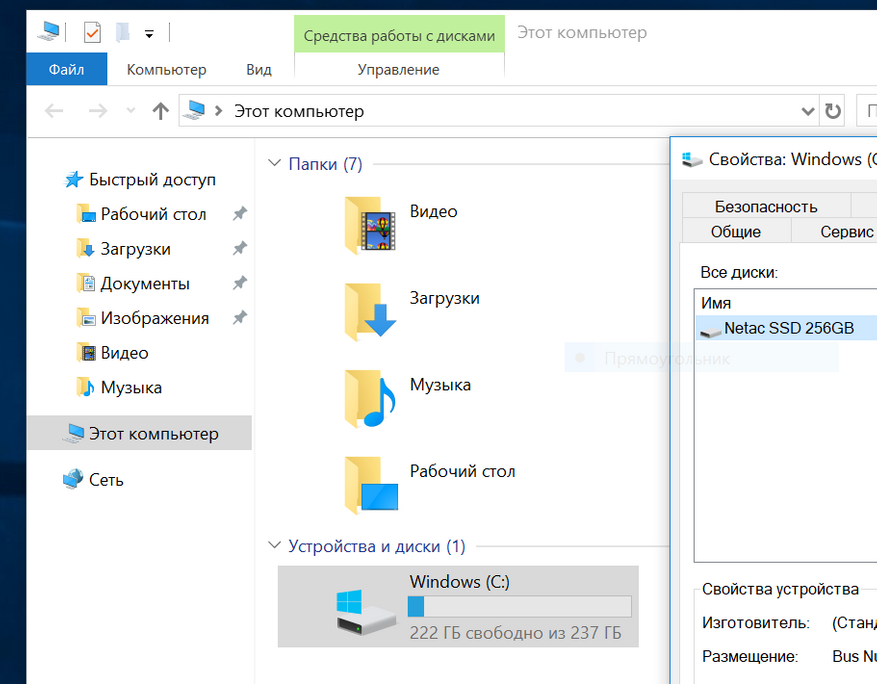Open the Рабочий стол folder in main pane
Screen dimensions: 877x684
(371, 484)
